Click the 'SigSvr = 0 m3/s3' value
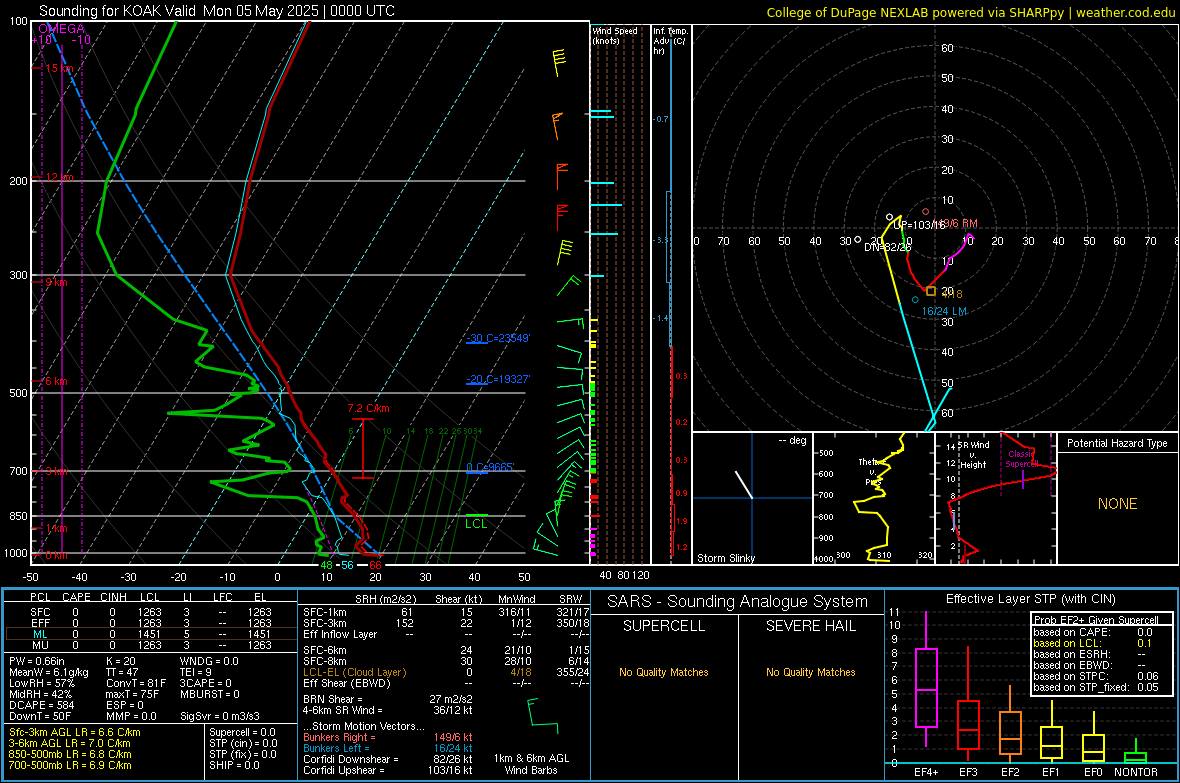The image size is (1180, 783). pos(220,716)
